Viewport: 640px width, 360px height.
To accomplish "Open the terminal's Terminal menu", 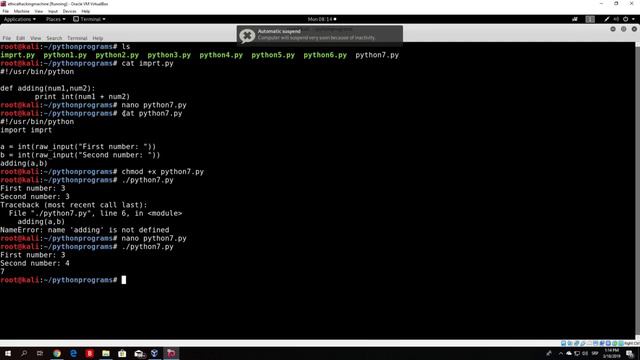I will (x=77, y=38).
